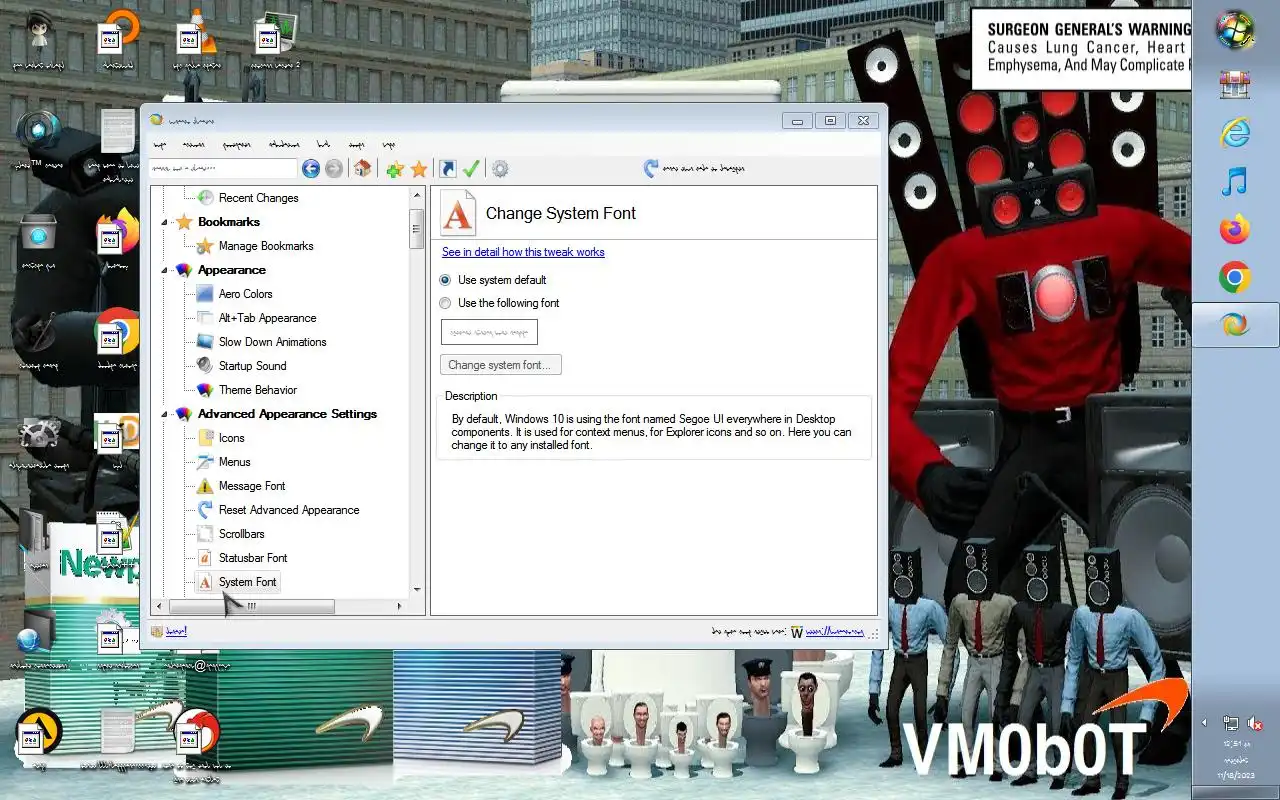Collapse the Appearance tree group

(165, 270)
